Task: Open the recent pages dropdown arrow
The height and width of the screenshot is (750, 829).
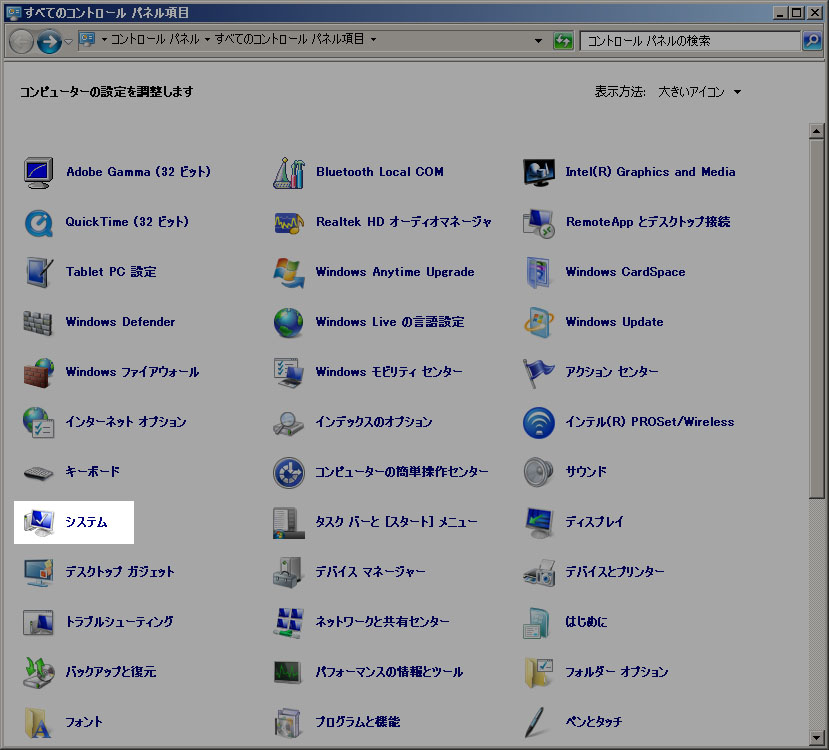Action: point(69,41)
